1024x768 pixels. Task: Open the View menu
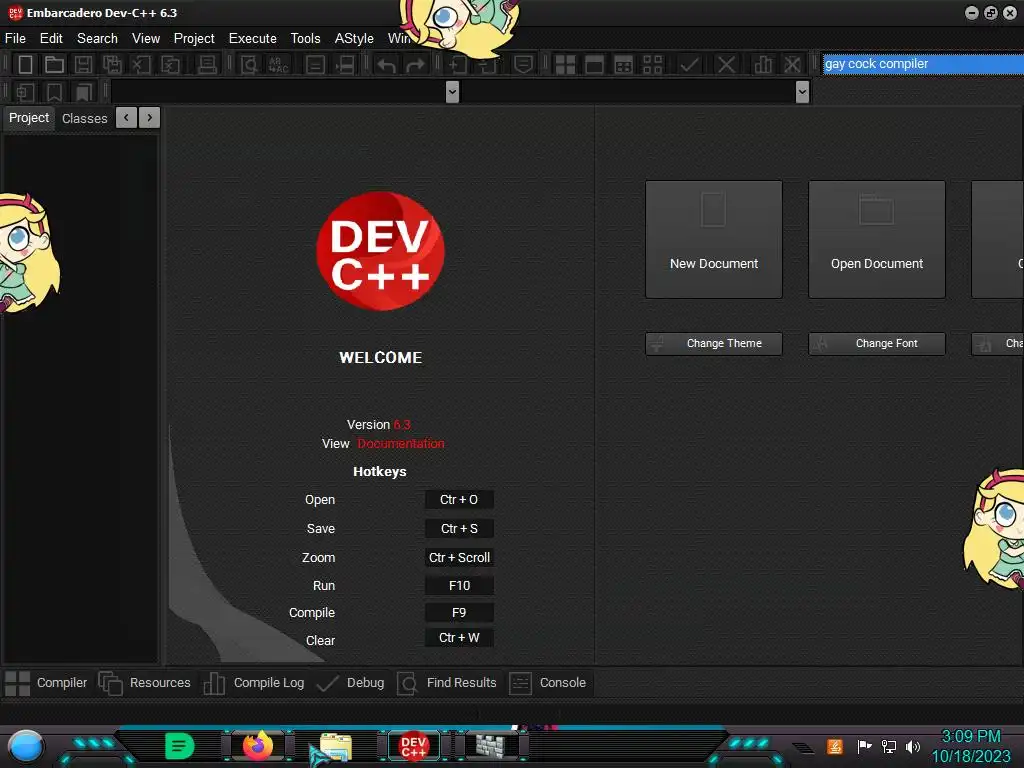pos(146,39)
